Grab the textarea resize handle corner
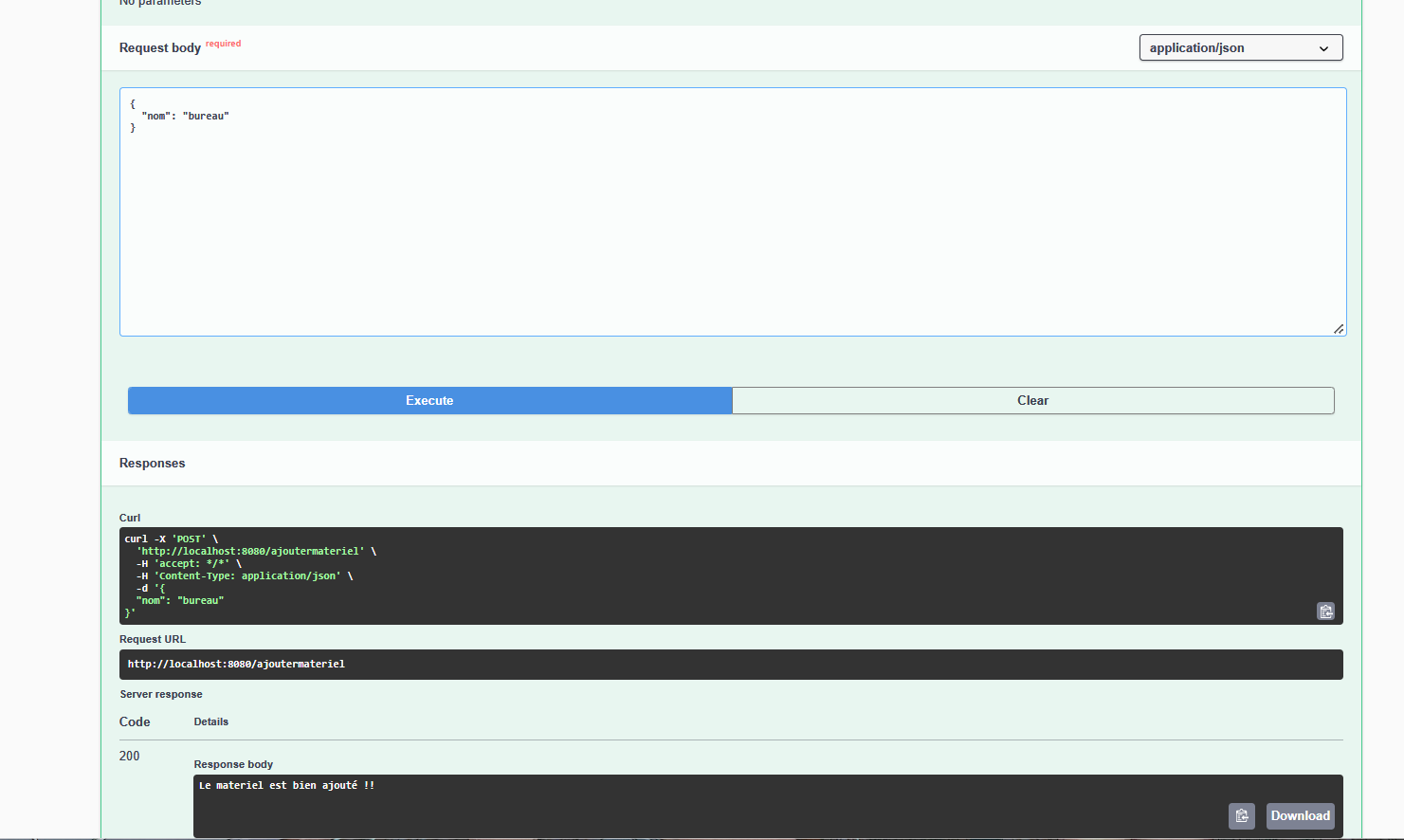 [x=1339, y=328]
